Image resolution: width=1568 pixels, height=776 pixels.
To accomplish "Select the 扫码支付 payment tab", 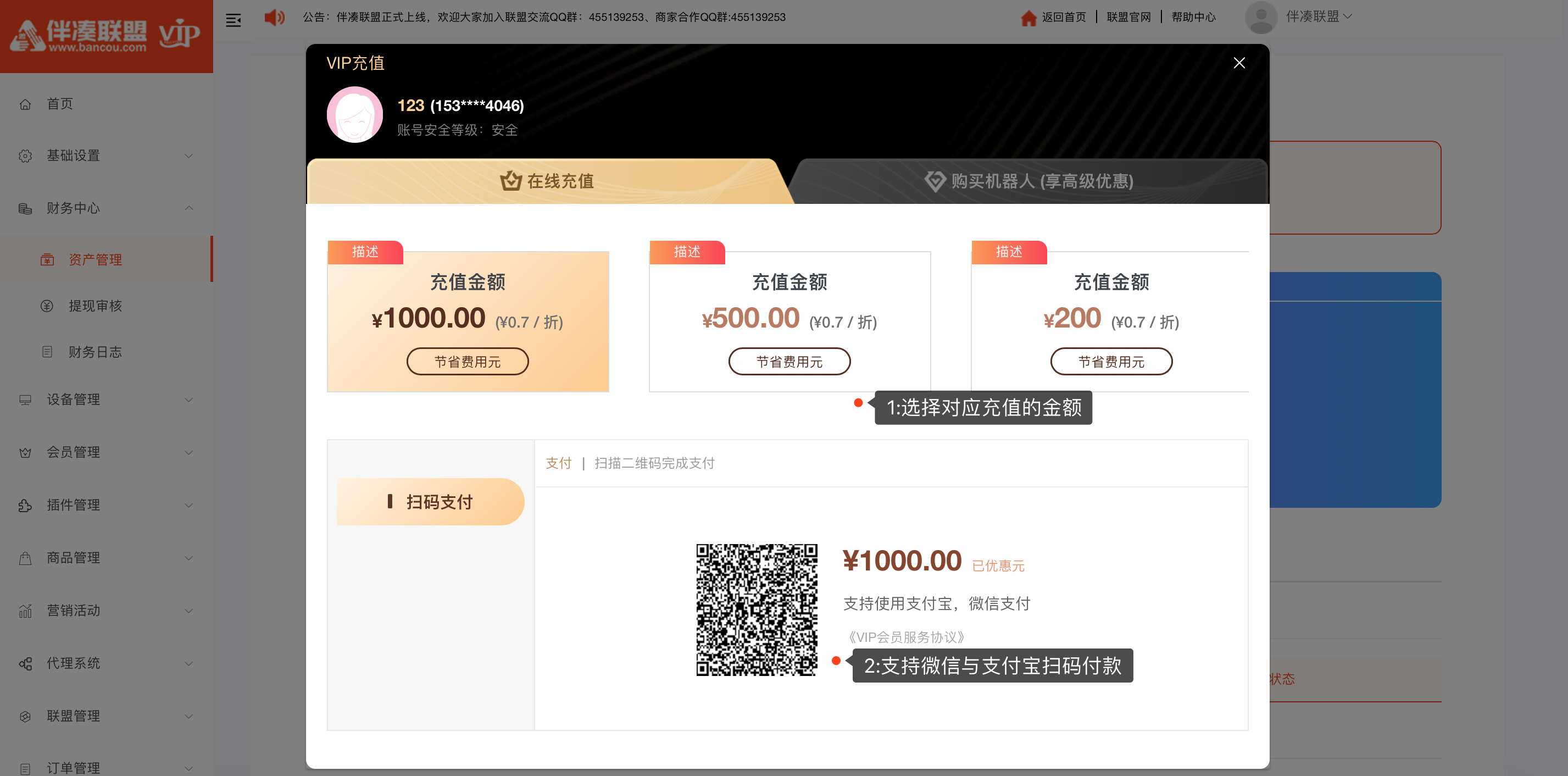I will tap(430, 502).
